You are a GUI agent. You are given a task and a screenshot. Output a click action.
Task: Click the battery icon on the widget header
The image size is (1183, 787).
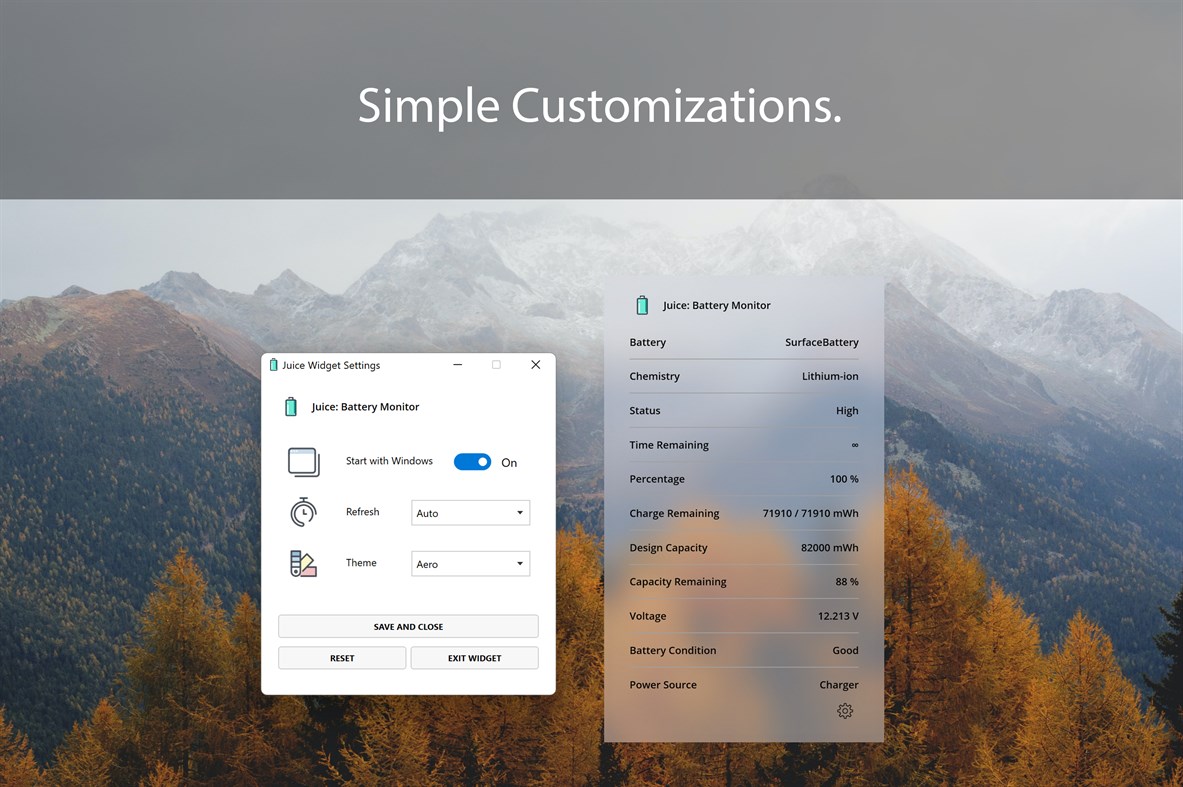[642, 305]
